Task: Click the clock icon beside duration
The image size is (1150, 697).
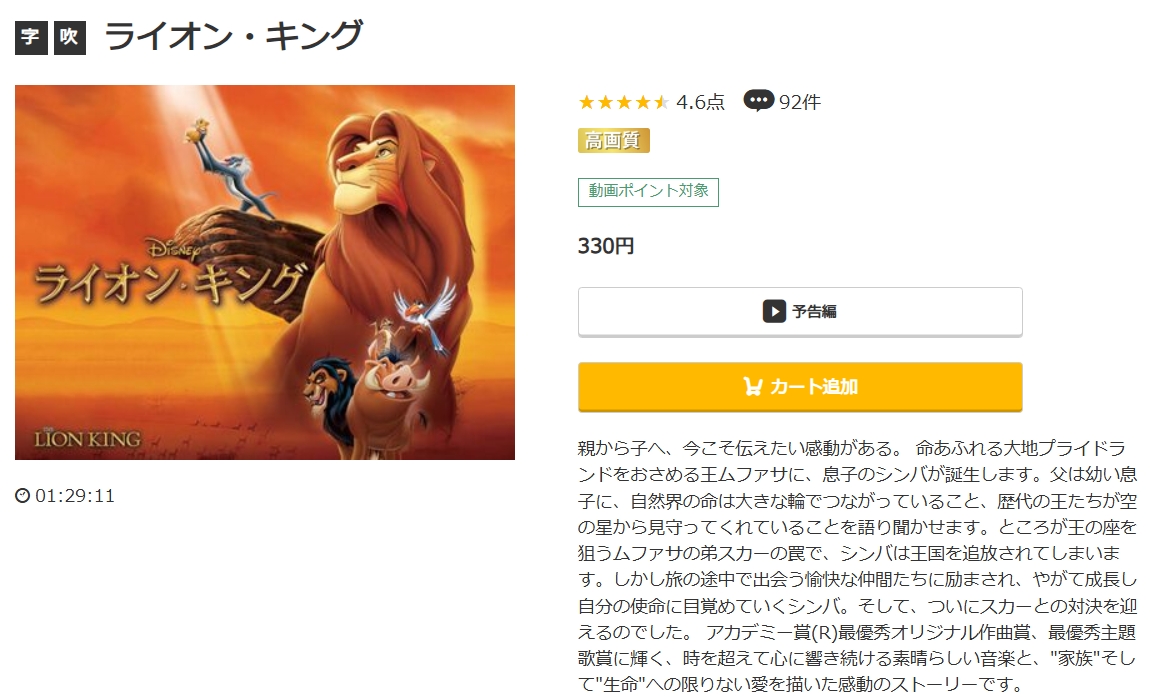Action: [x=23, y=496]
